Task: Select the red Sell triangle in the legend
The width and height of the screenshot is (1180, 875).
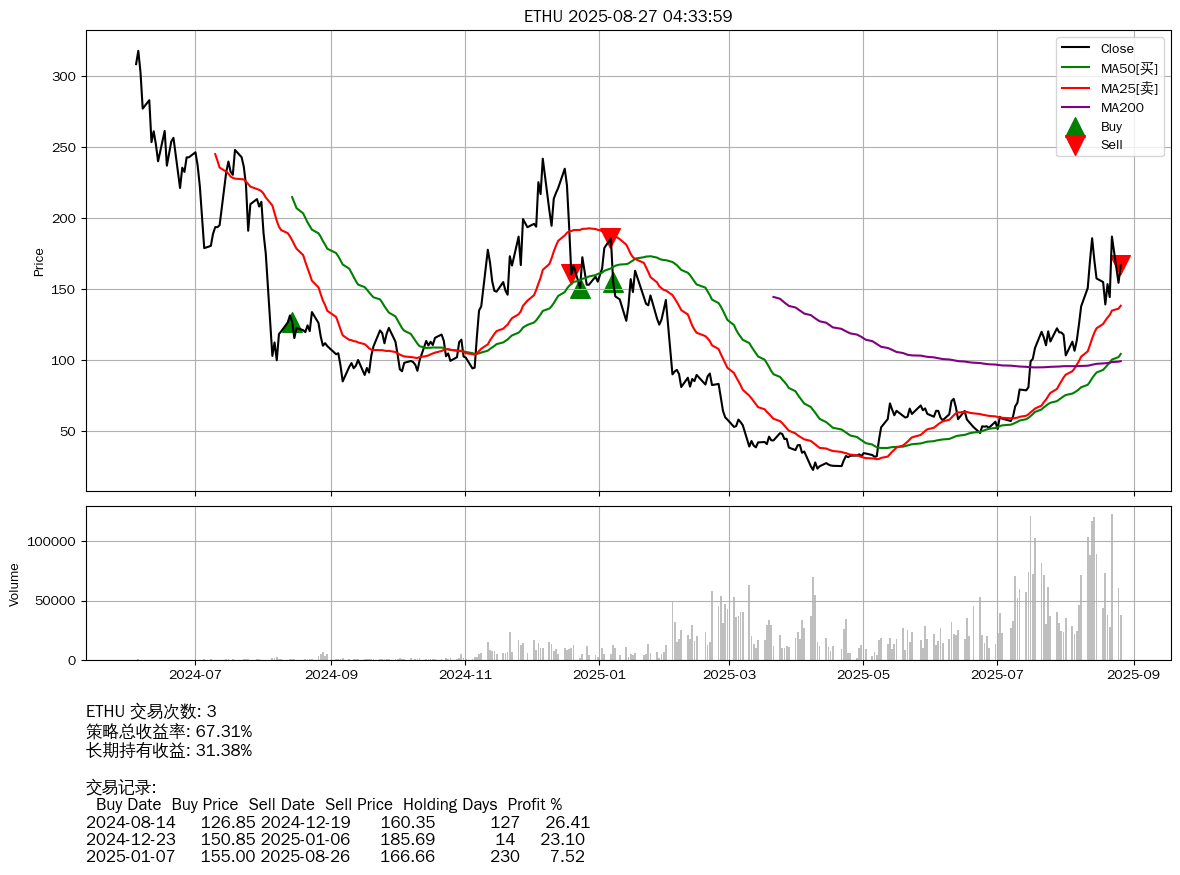Action: tap(1075, 145)
